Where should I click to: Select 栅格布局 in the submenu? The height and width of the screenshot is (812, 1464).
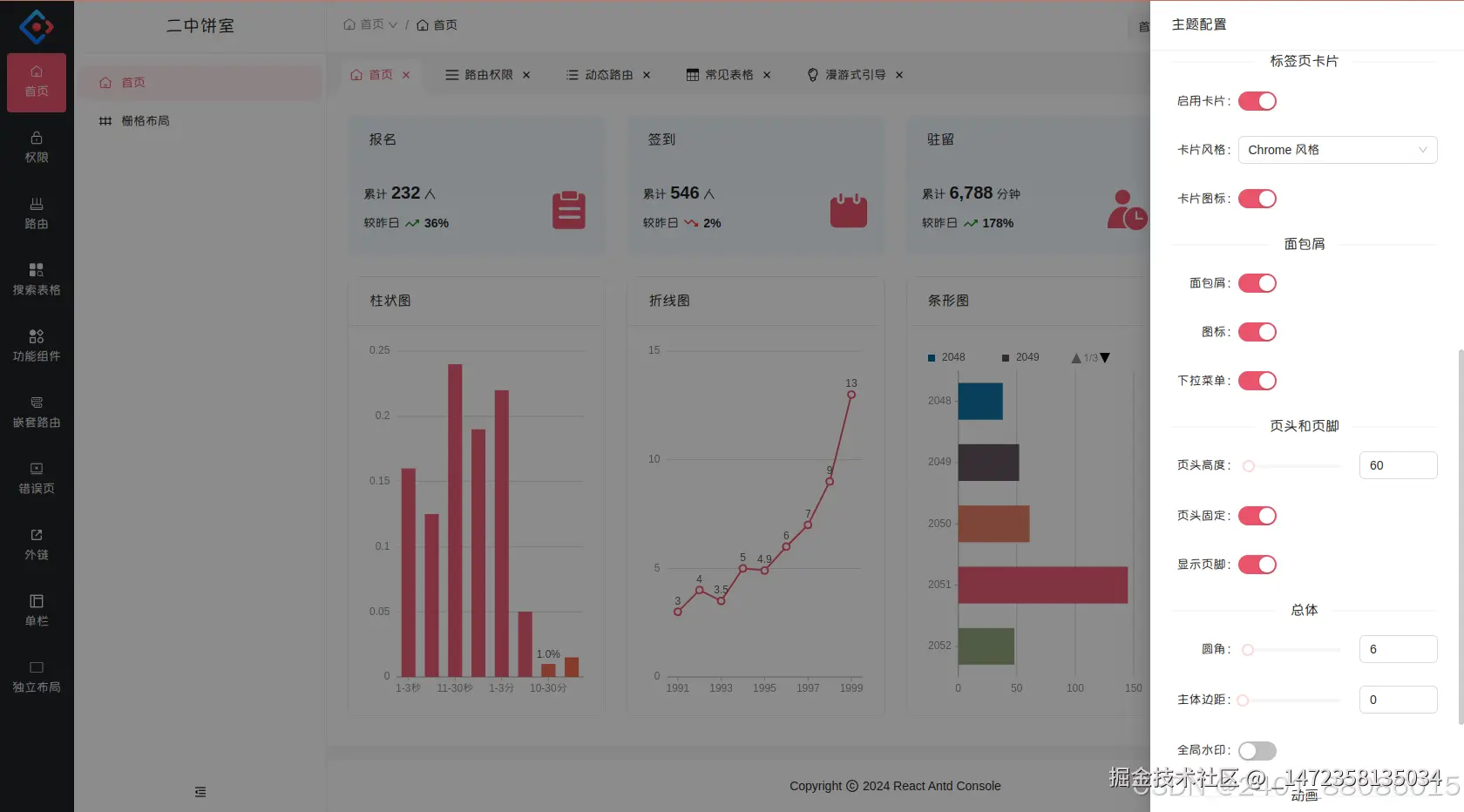tap(200, 121)
